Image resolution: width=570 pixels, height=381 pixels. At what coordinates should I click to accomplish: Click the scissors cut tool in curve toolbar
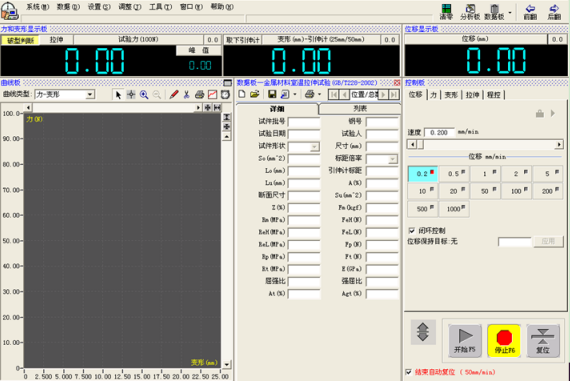[186, 95]
